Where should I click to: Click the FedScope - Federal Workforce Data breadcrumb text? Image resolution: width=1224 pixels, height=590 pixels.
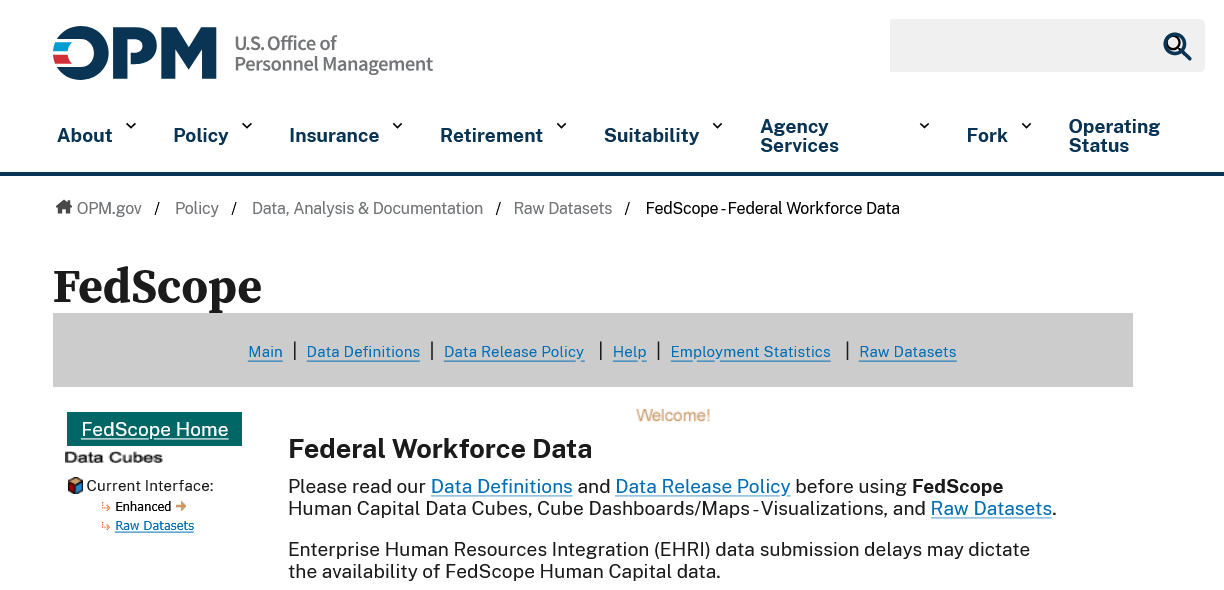point(773,208)
